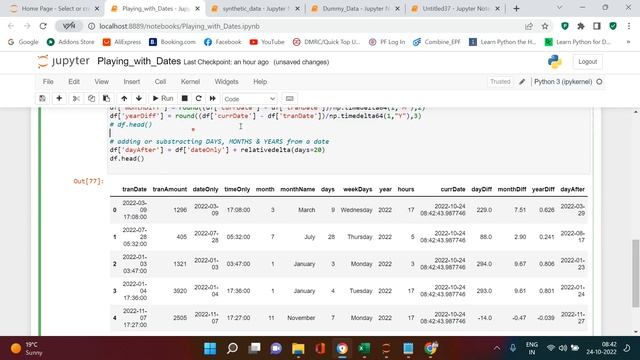
Task: Switch to Home Page browser tab
Action: tap(55, 8)
